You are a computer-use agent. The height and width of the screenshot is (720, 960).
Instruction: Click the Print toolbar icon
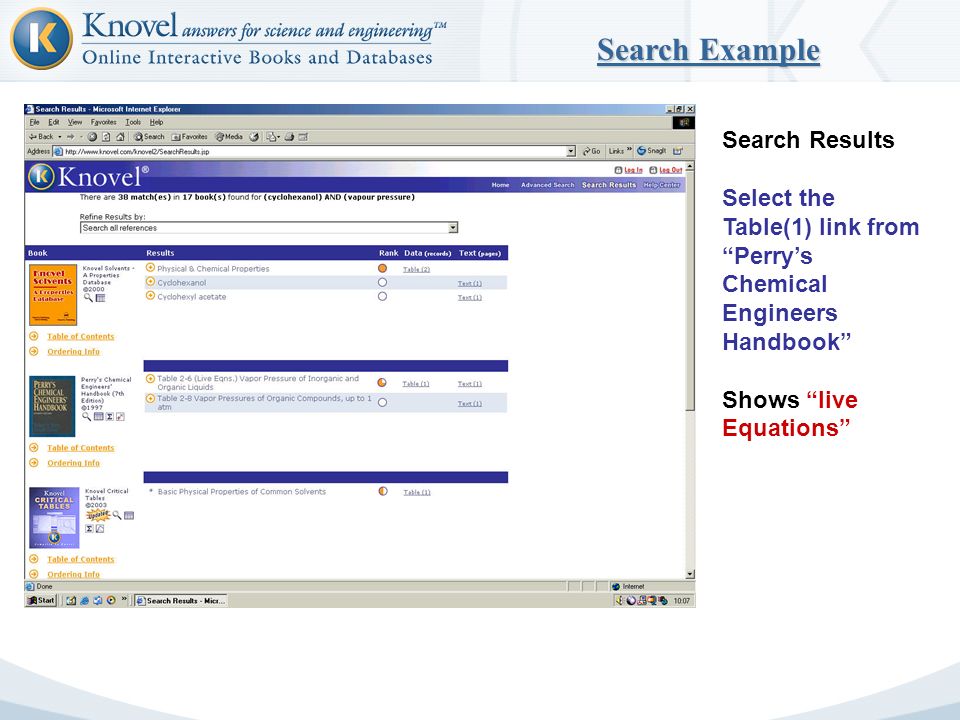289,137
